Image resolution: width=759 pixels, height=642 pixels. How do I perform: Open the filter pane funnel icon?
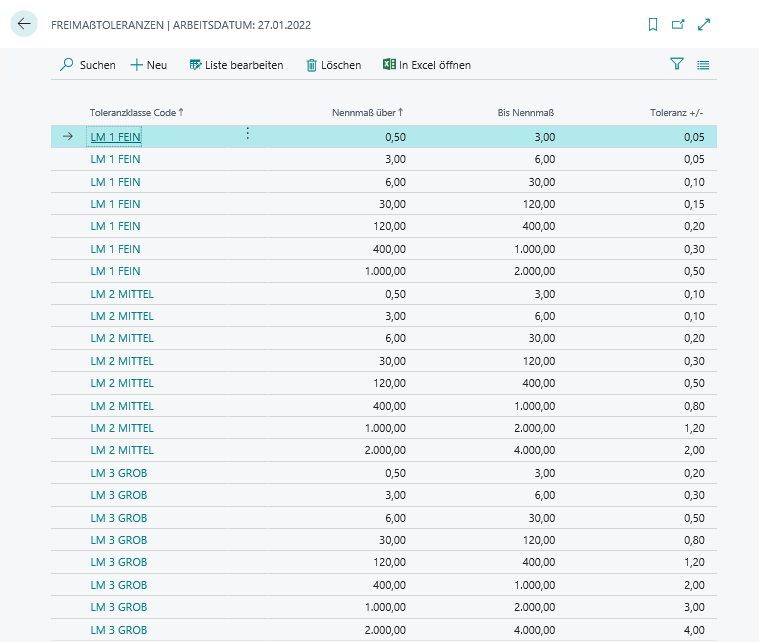(x=677, y=64)
